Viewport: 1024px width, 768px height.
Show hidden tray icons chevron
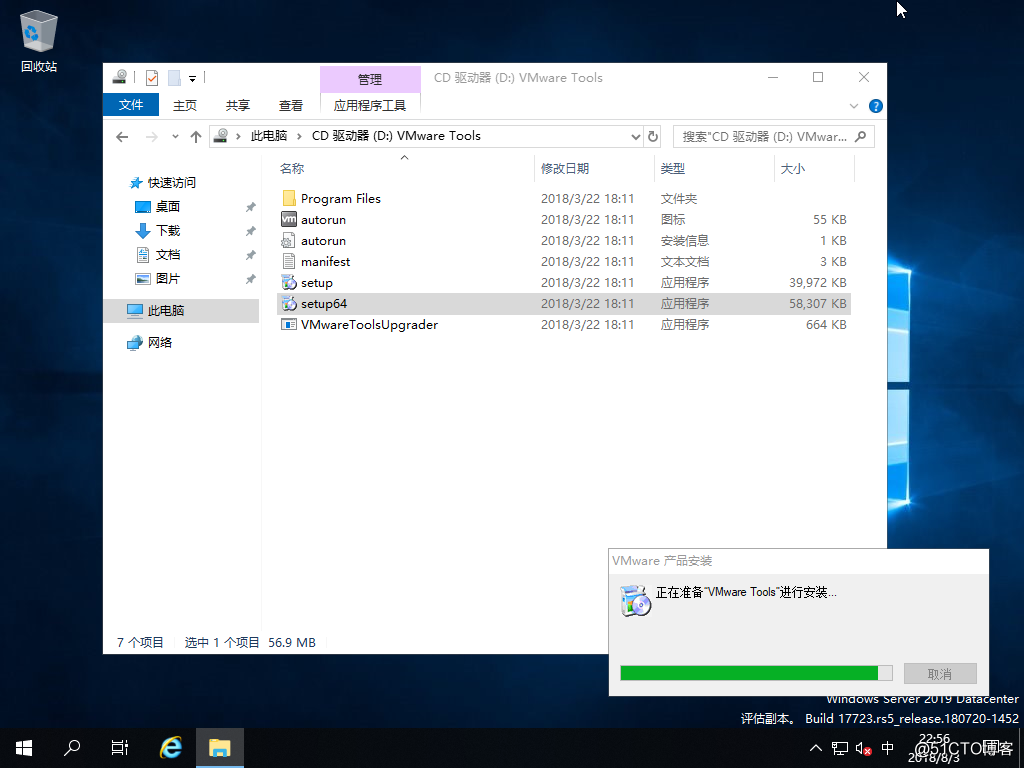[816, 748]
